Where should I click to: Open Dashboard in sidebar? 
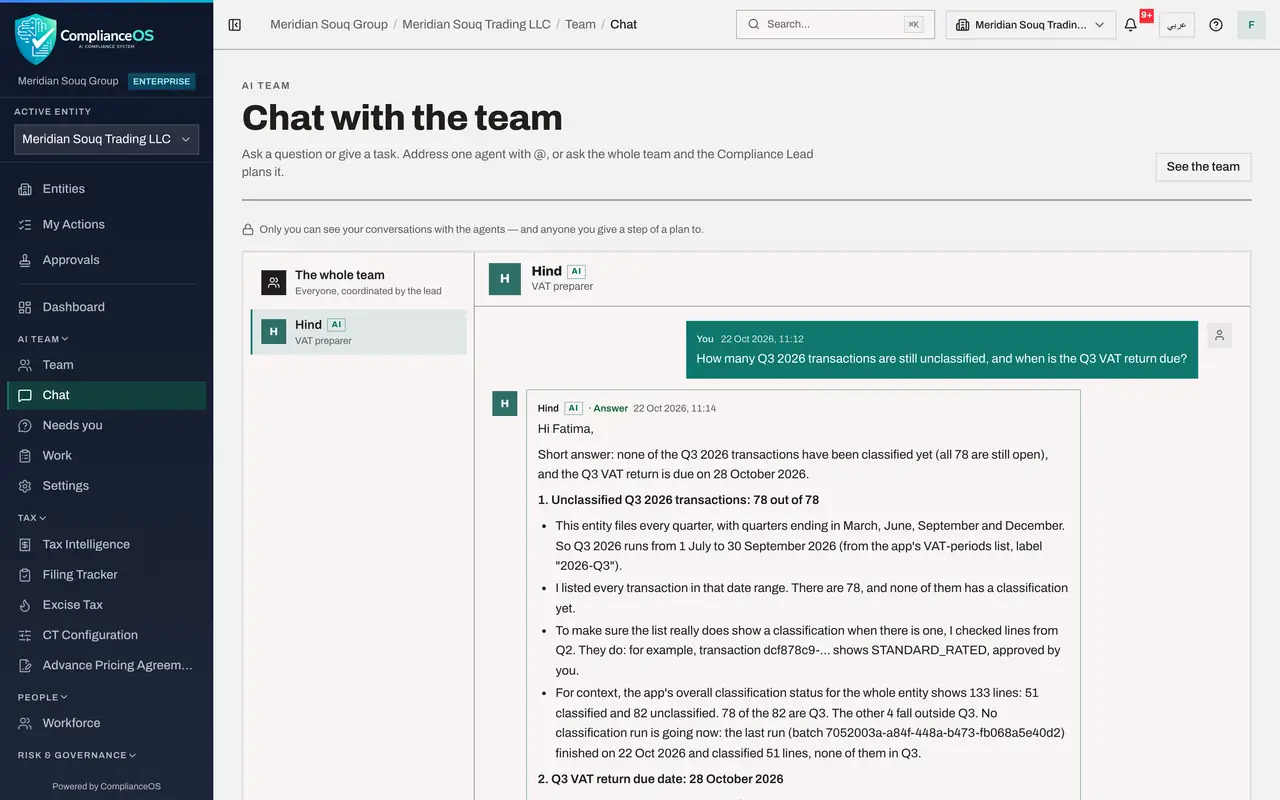(x=106, y=307)
